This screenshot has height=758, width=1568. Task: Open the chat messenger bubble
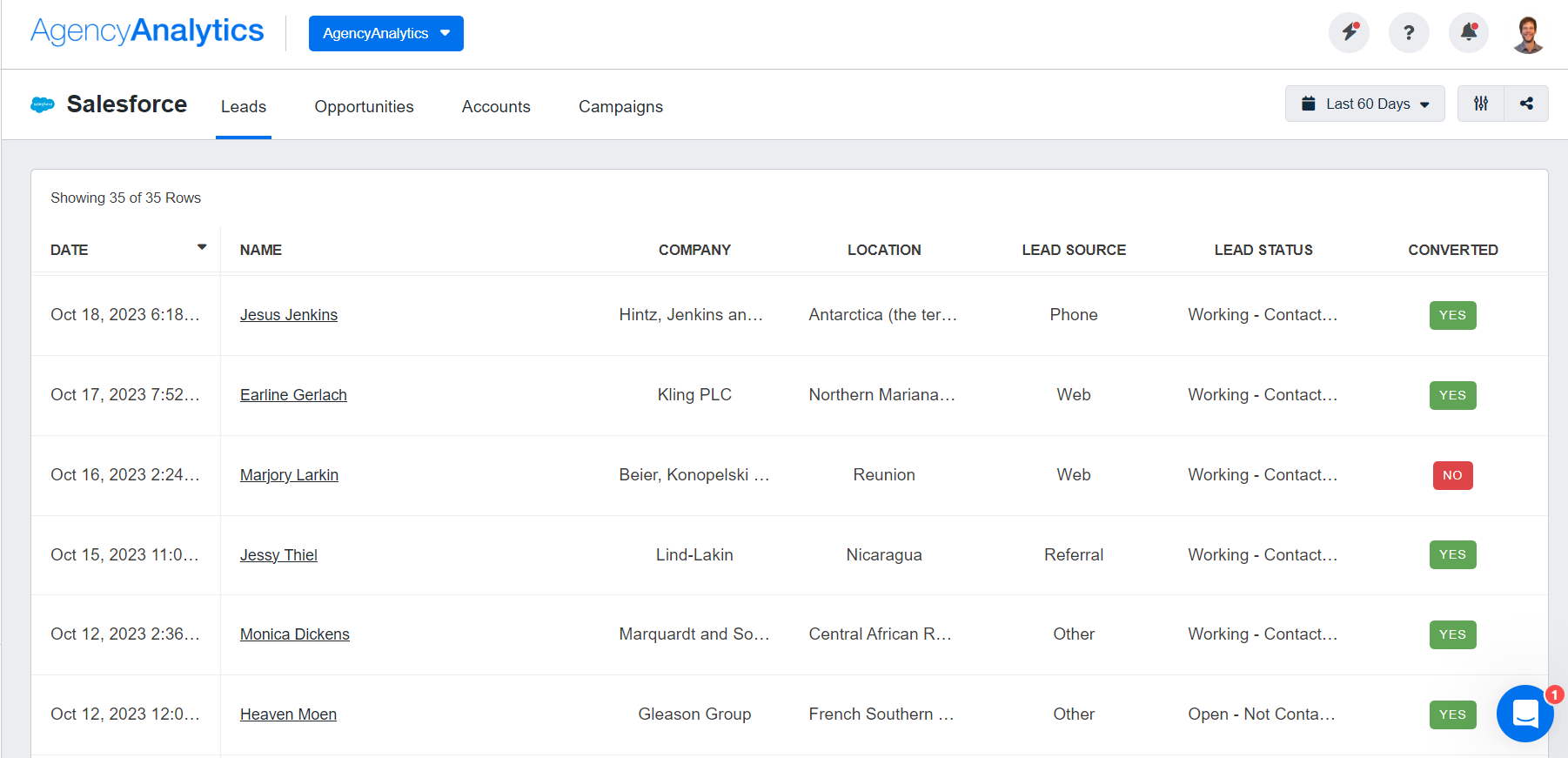tap(1525, 714)
